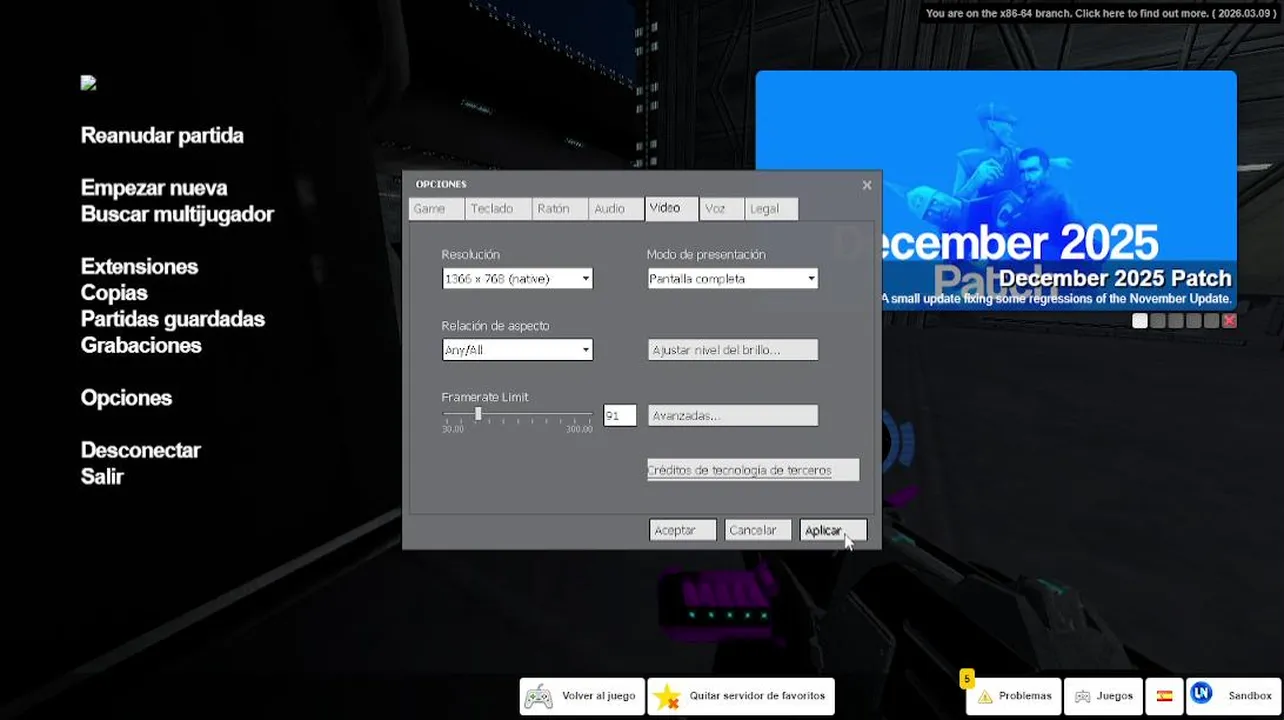This screenshot has height=720, width=1284.
Task: Open the December 2025 Patch news banner
Action: (x=996, y=190)
